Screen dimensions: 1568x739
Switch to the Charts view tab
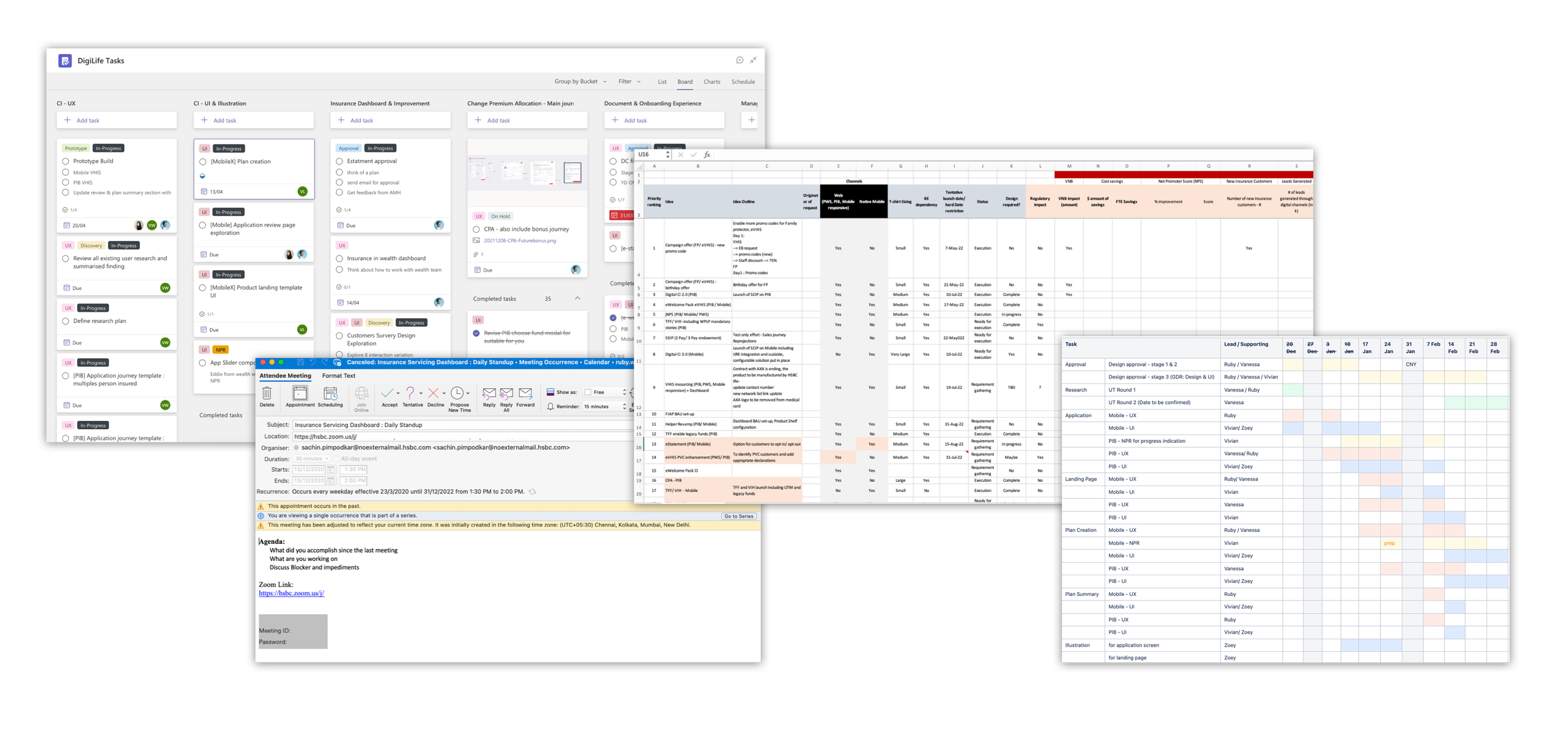tap(712, 82)
